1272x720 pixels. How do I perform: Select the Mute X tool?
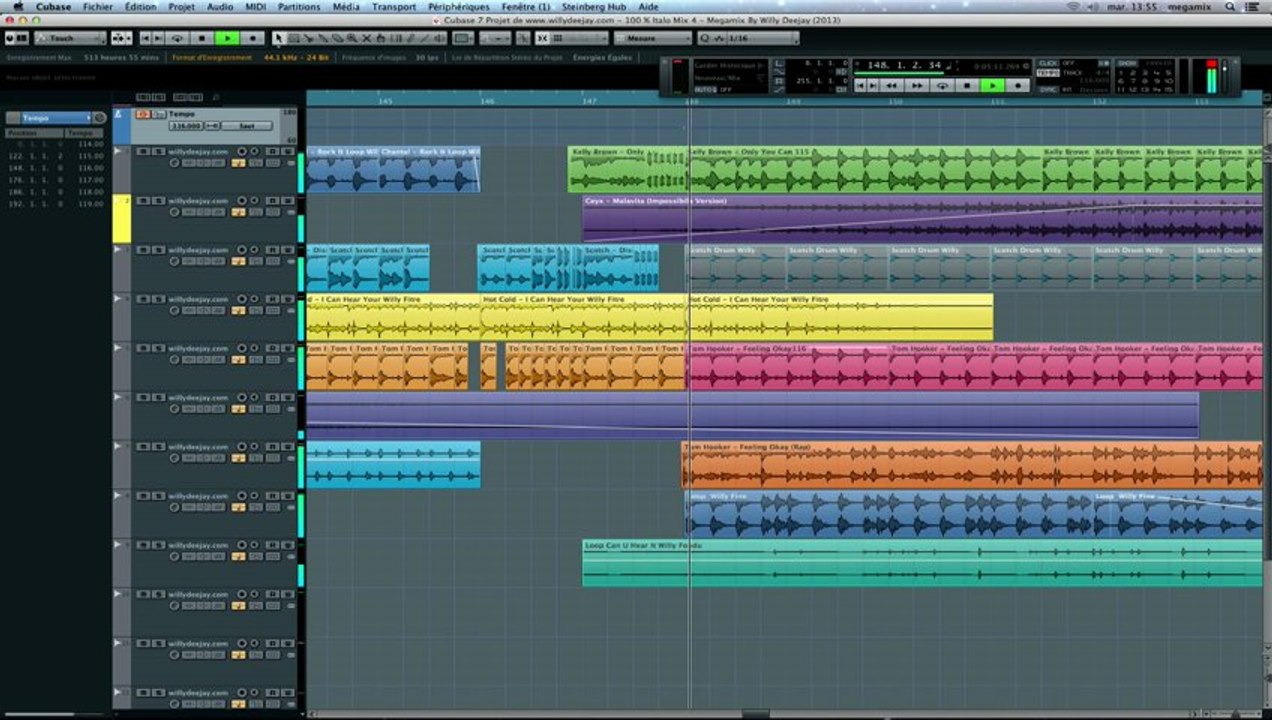pos(366,38)
